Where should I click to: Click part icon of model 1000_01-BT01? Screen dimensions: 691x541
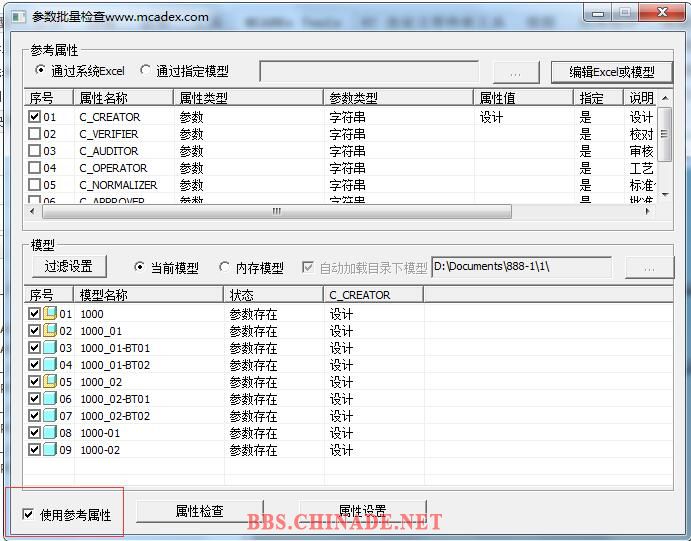pos(50,348)
